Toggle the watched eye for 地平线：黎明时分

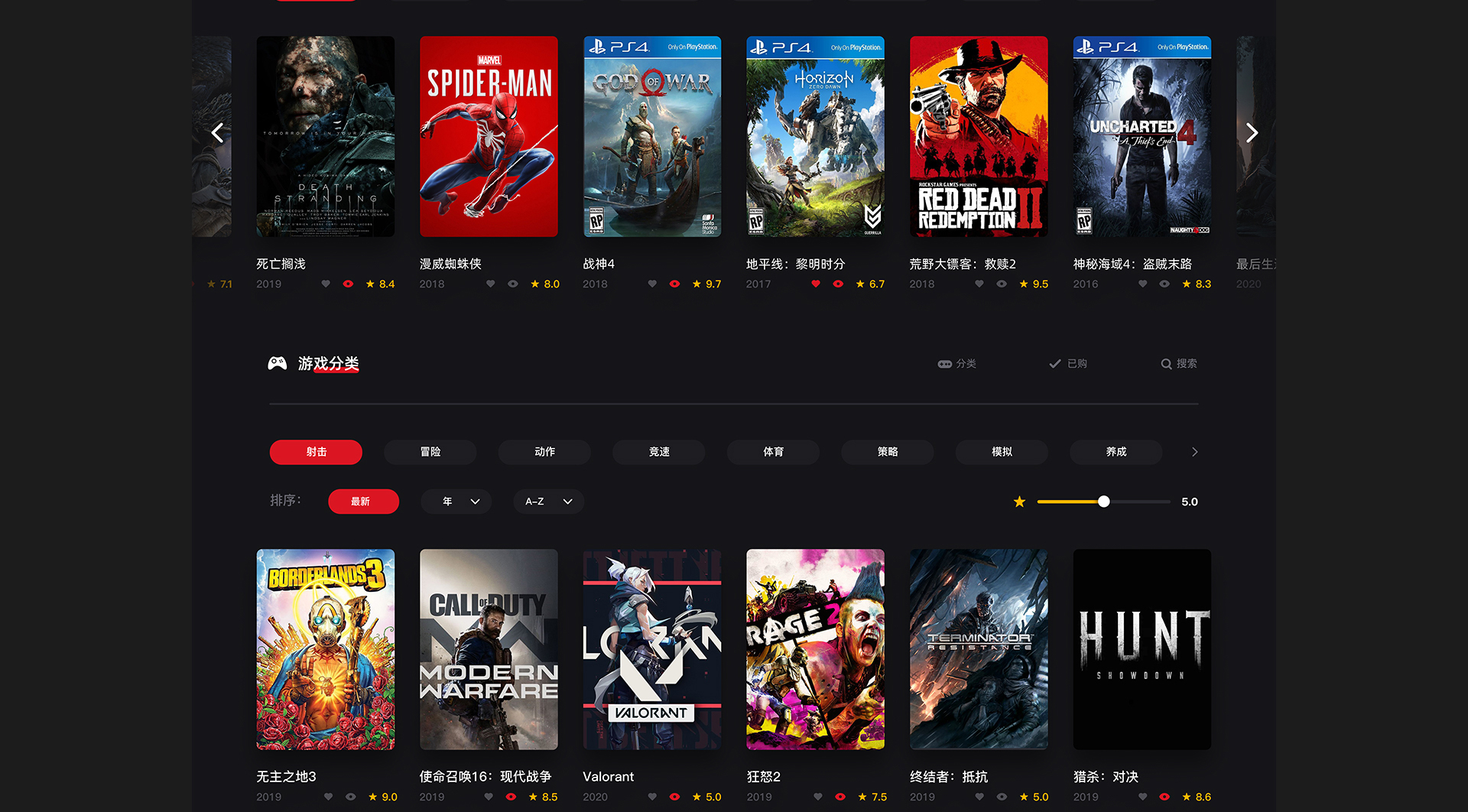click(838, 284)
